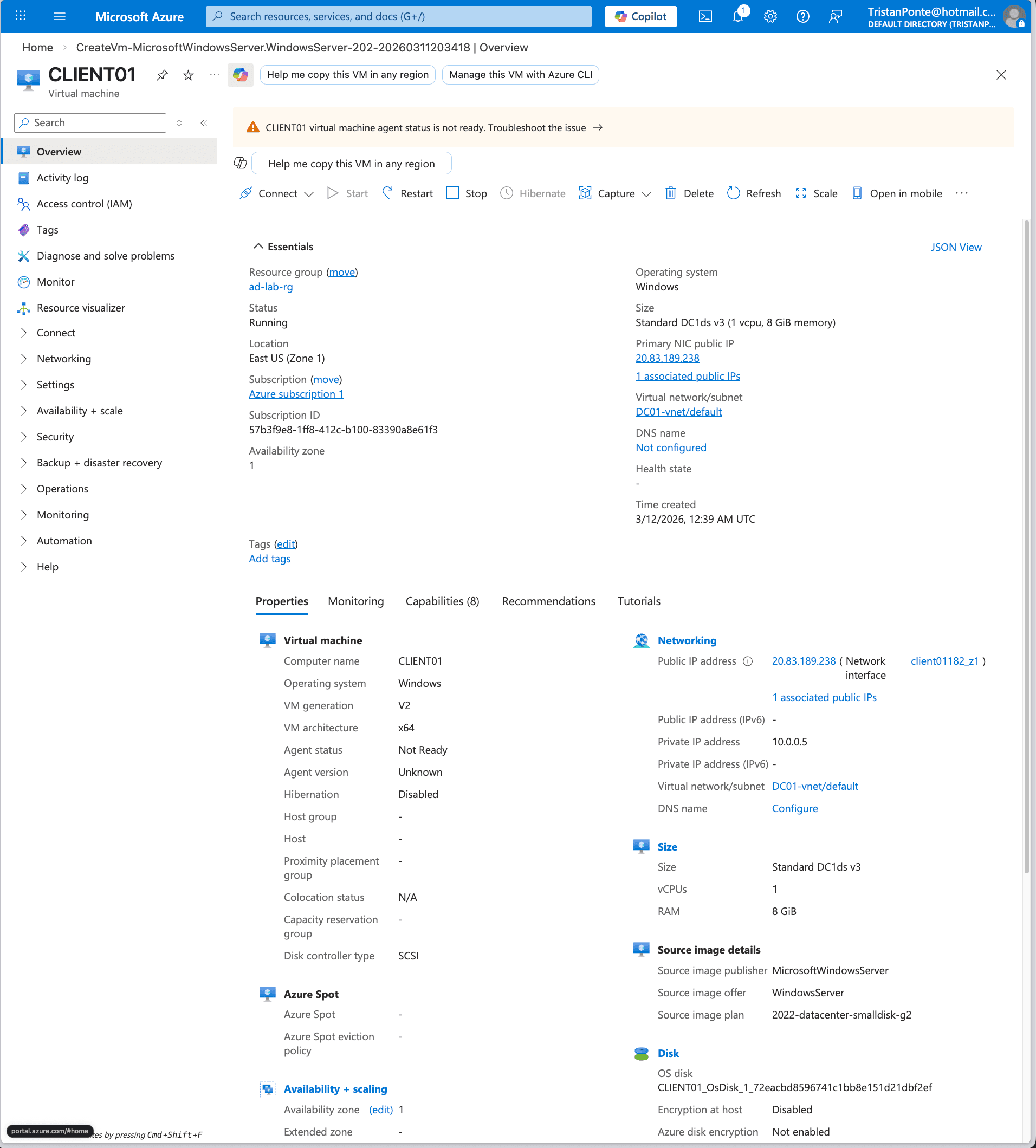Launch Cloud Shell from the top bar
Image resolution: width=1036 pixels, height=1148 pixels.
pos(705,16)
